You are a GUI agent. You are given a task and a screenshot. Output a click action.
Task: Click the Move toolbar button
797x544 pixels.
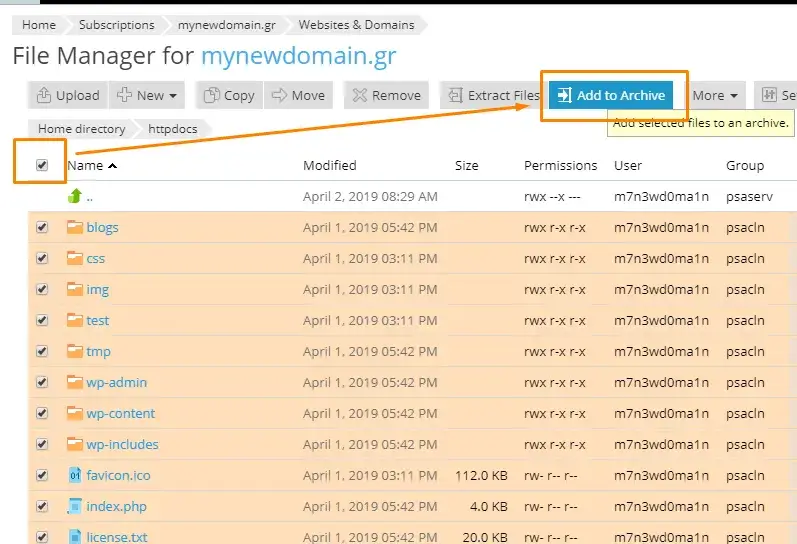click(298, 95)
